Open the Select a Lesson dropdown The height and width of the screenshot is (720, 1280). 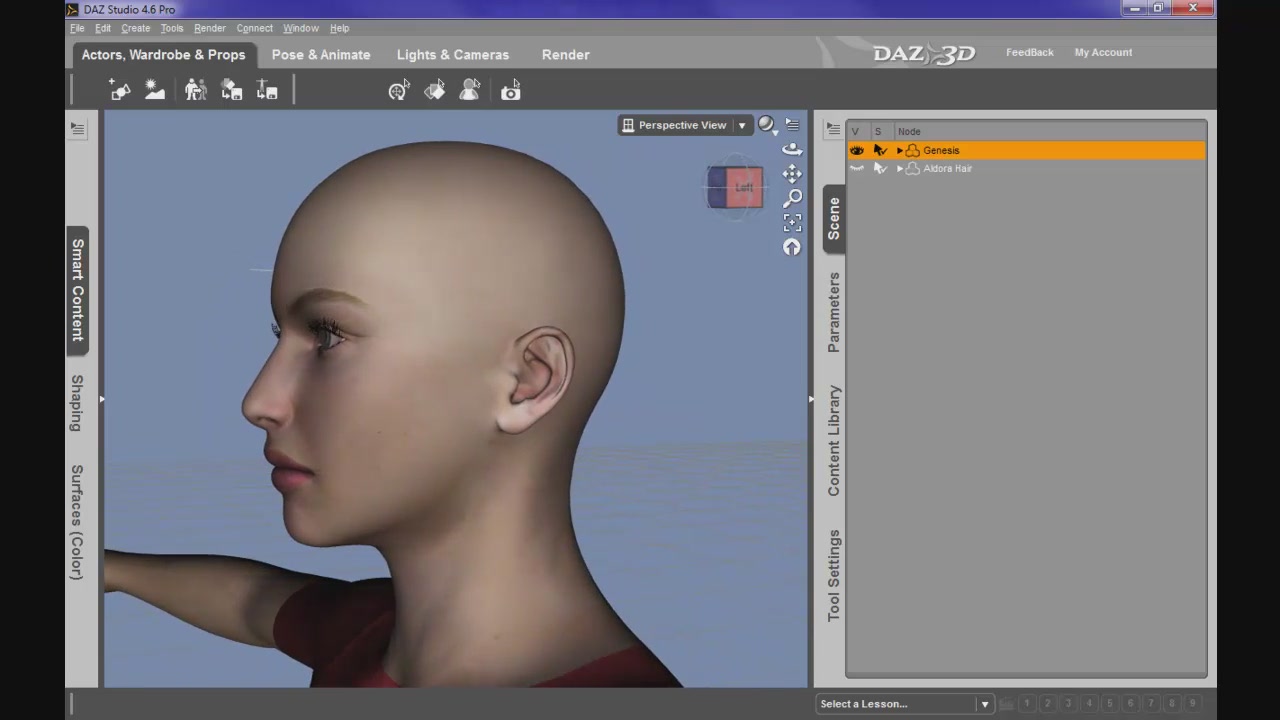(x=904, y=703)
